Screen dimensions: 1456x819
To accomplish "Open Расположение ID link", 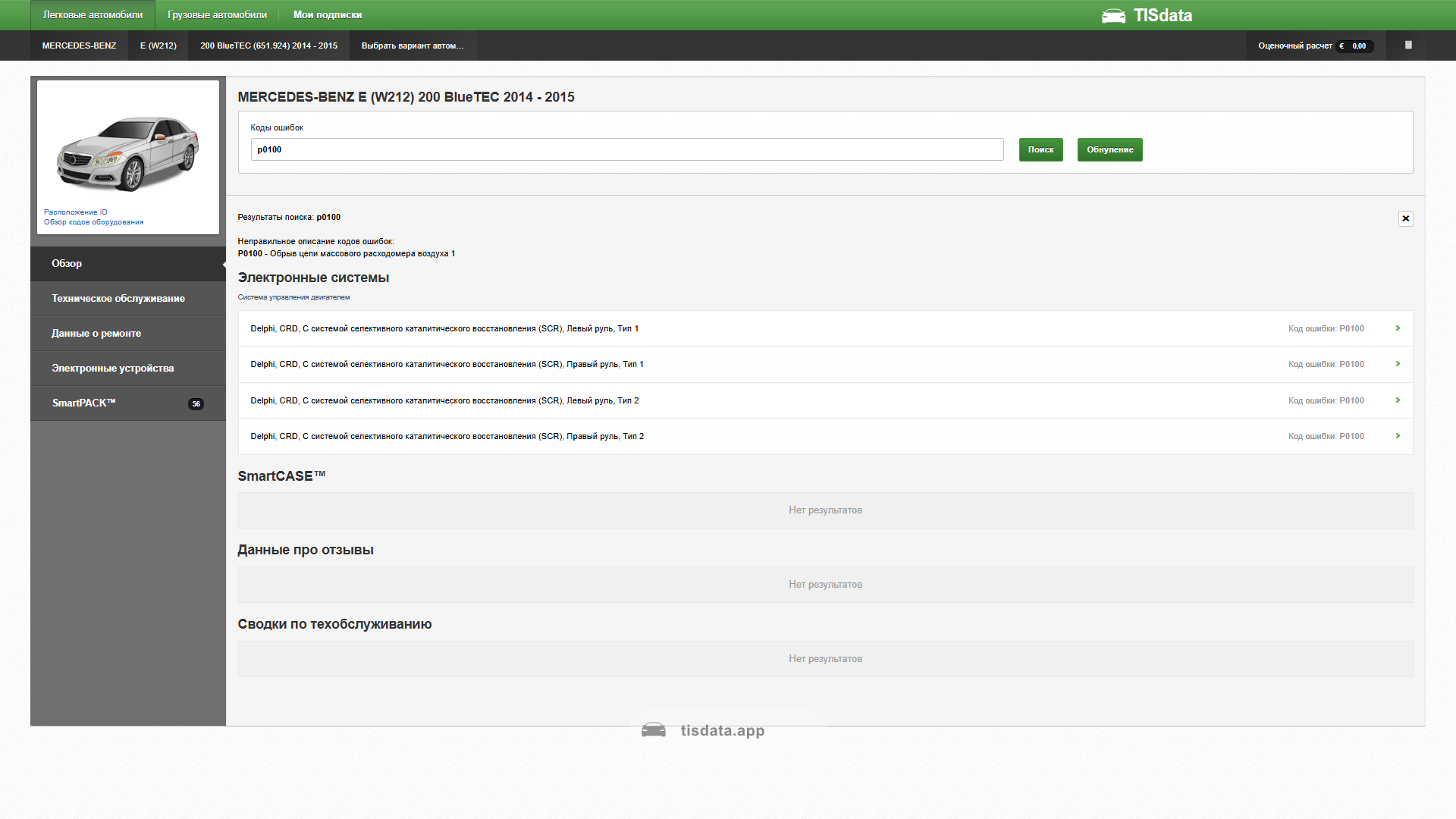I will [x=76, y=212].
